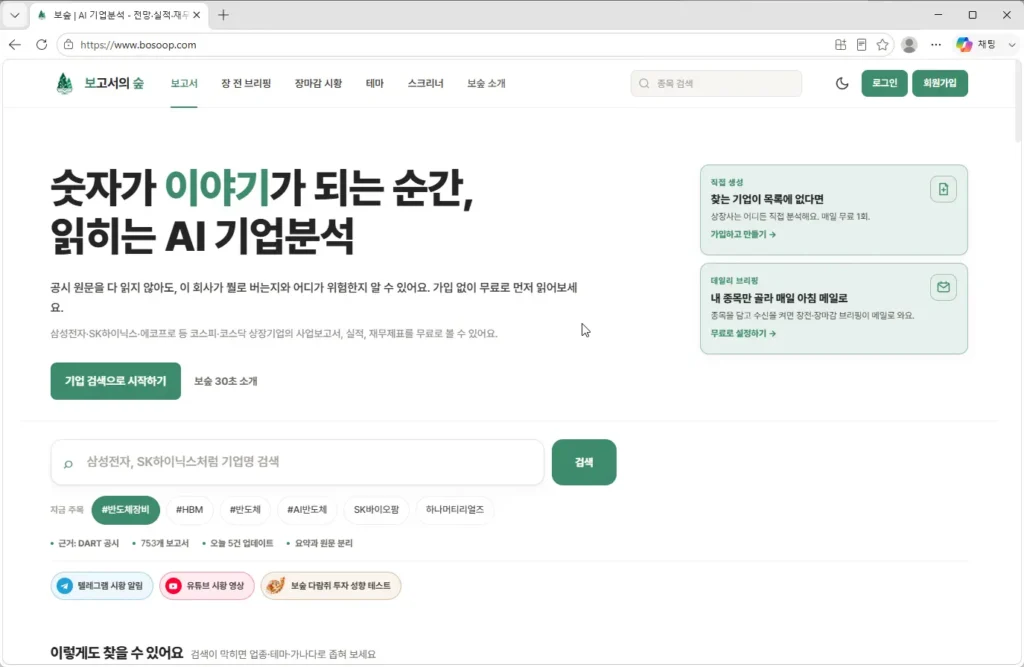Viewport: 1024px width, 667px height.
Task: Click the Telegram icon in 텔레그램 시황 알림
Action: click(65, 586)
